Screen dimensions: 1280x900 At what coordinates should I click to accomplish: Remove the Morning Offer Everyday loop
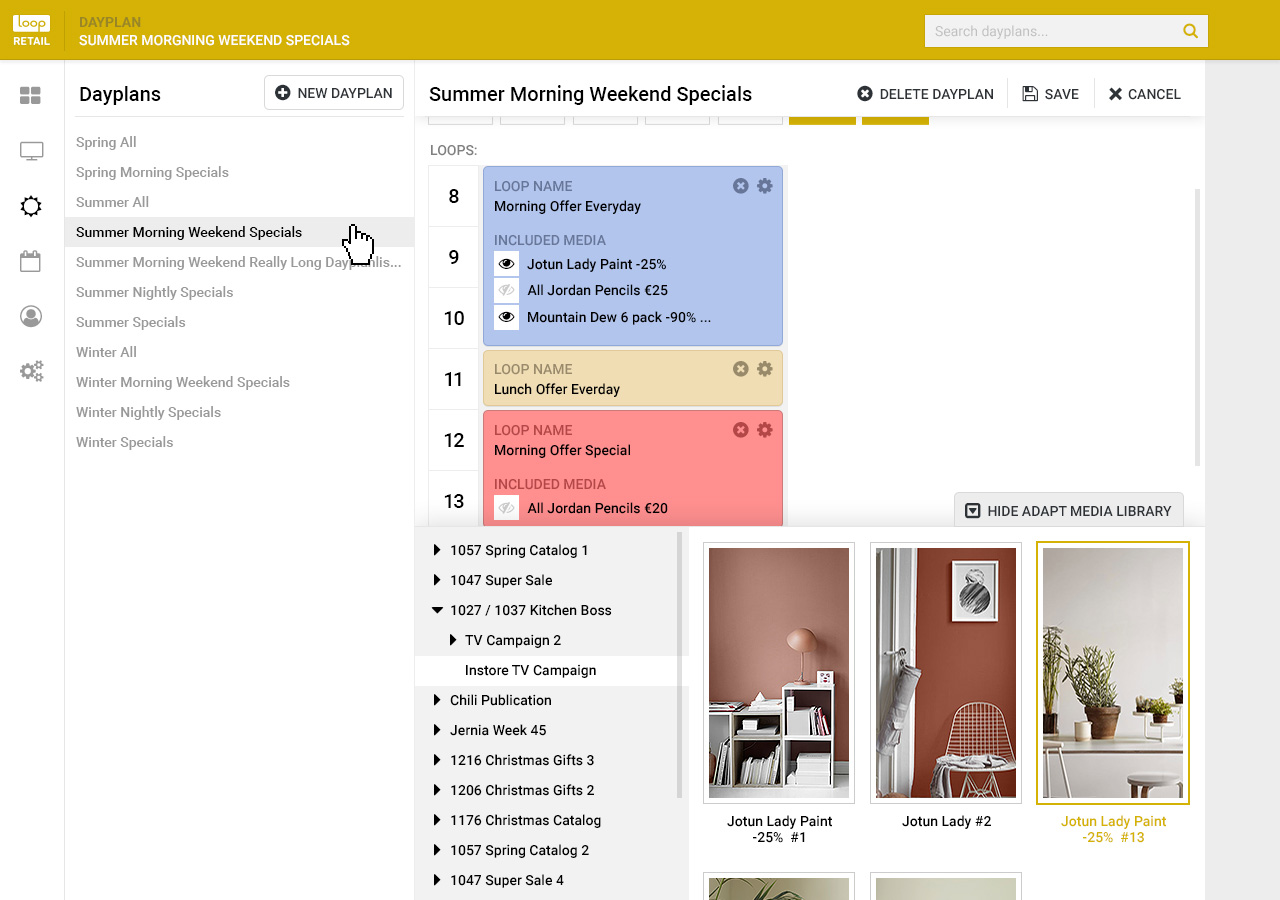coord(741,186)
